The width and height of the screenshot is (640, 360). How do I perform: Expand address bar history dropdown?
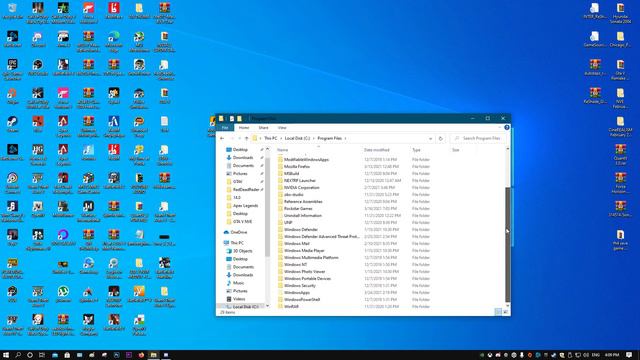430,139
